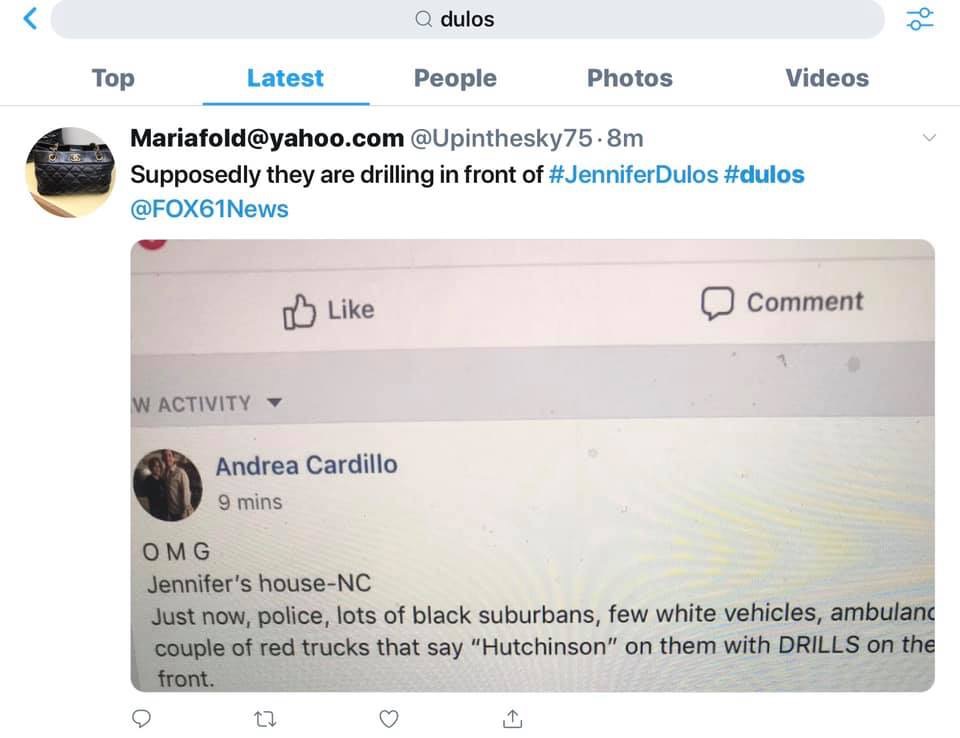This screenshot has height=738, width=960.
Task: Like the tweet with the heart icon
Action: tap(389, 718)
